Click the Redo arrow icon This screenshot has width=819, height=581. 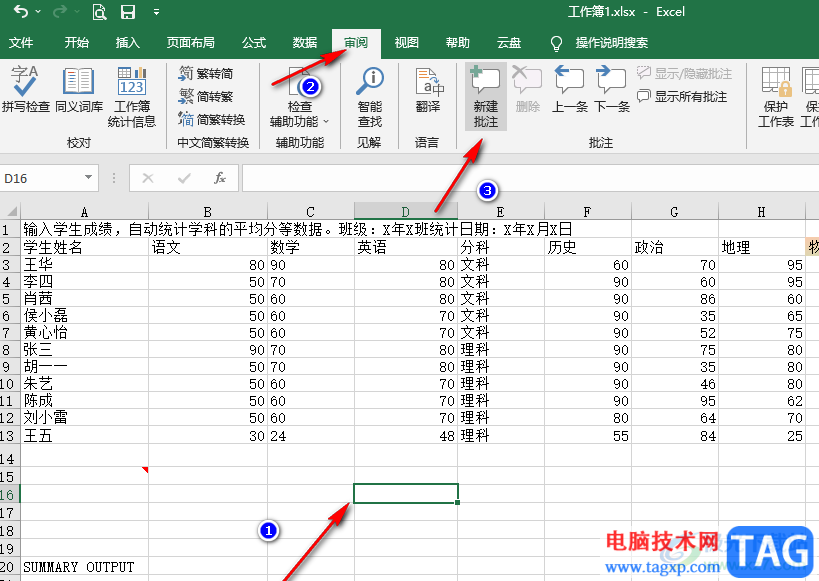61,11
